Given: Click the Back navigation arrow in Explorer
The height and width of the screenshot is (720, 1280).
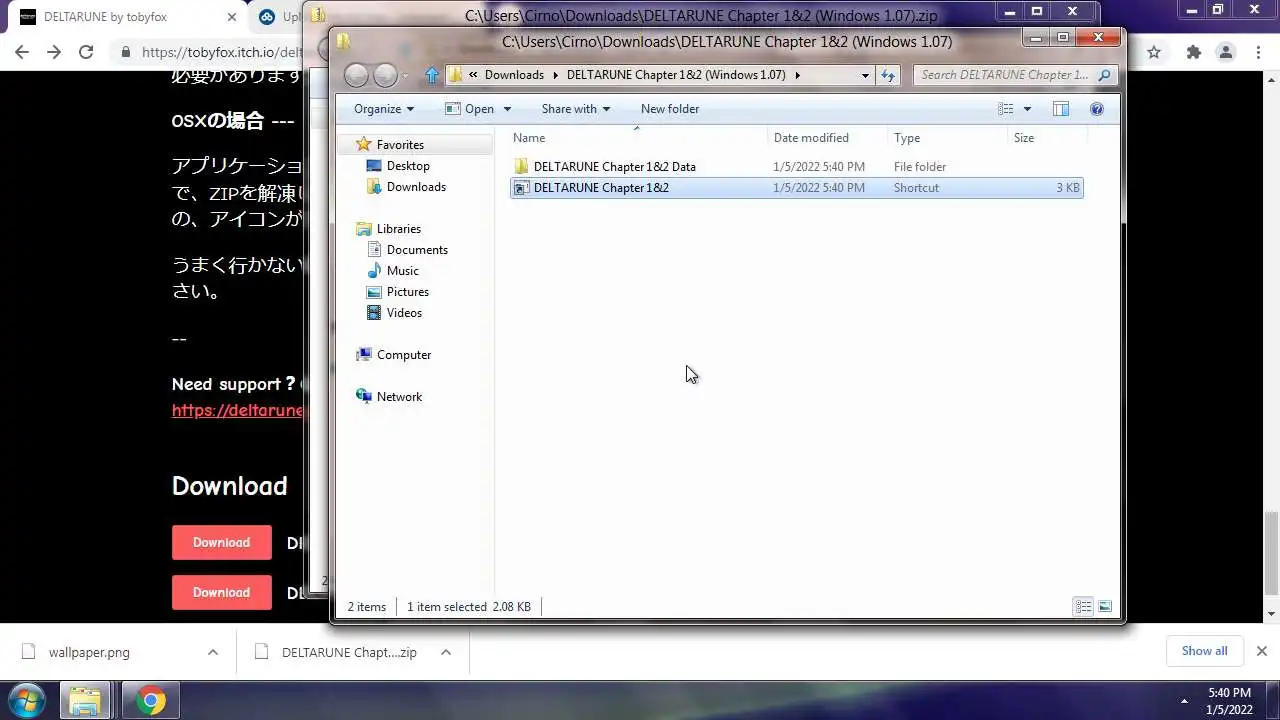Looking at the screenshot, I should click(356, 75).
